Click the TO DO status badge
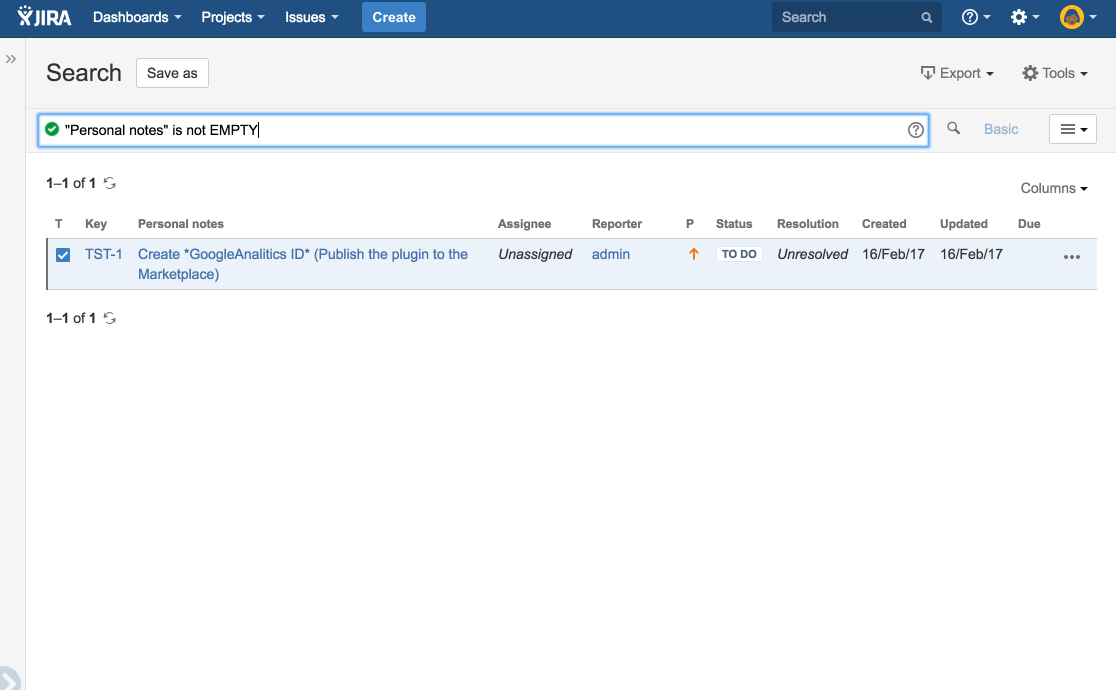Screen dimensions: 1116x690 [x=739, y=254]
